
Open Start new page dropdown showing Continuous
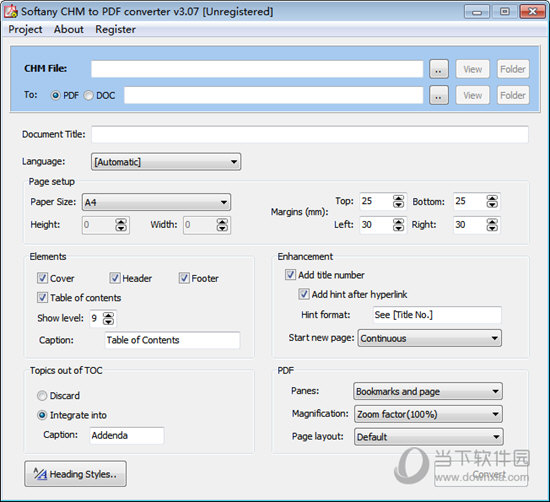point(429,338)
